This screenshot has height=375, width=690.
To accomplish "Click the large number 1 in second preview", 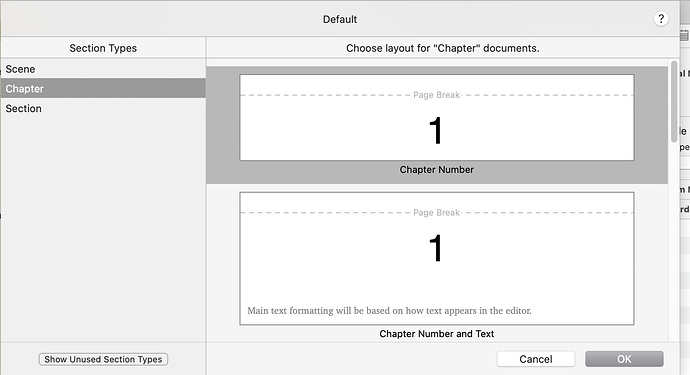I will coord(435,248).
